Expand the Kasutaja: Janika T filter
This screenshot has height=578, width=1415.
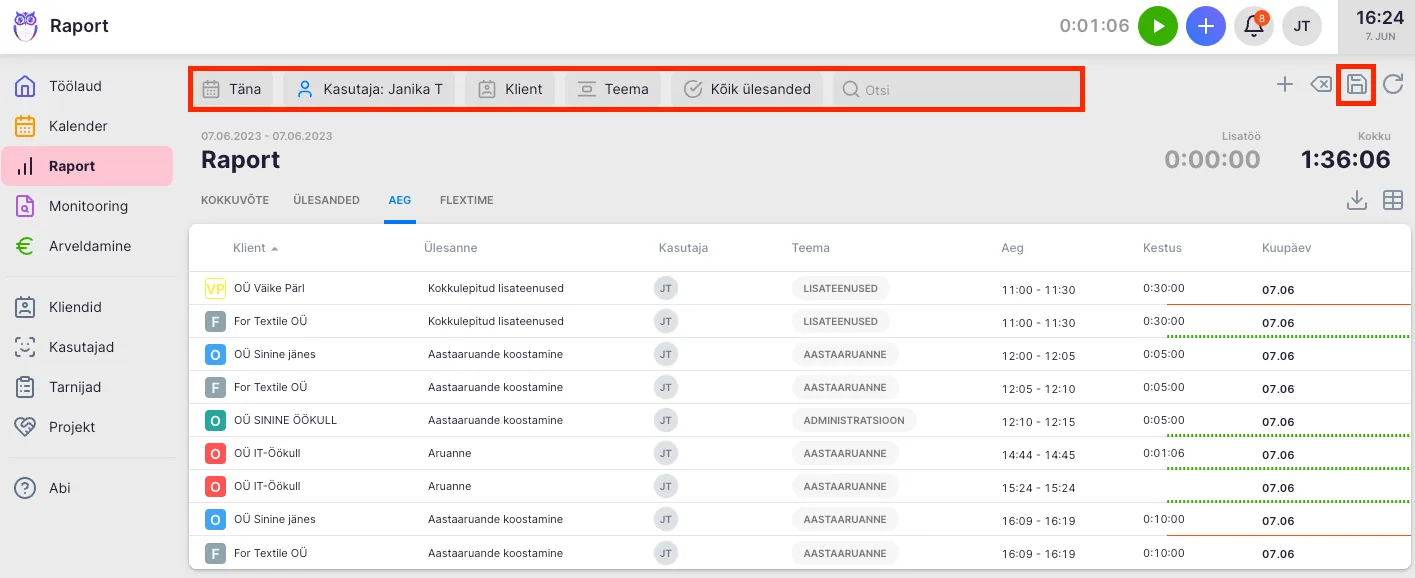pyautogui.click(x=369, y=89)
